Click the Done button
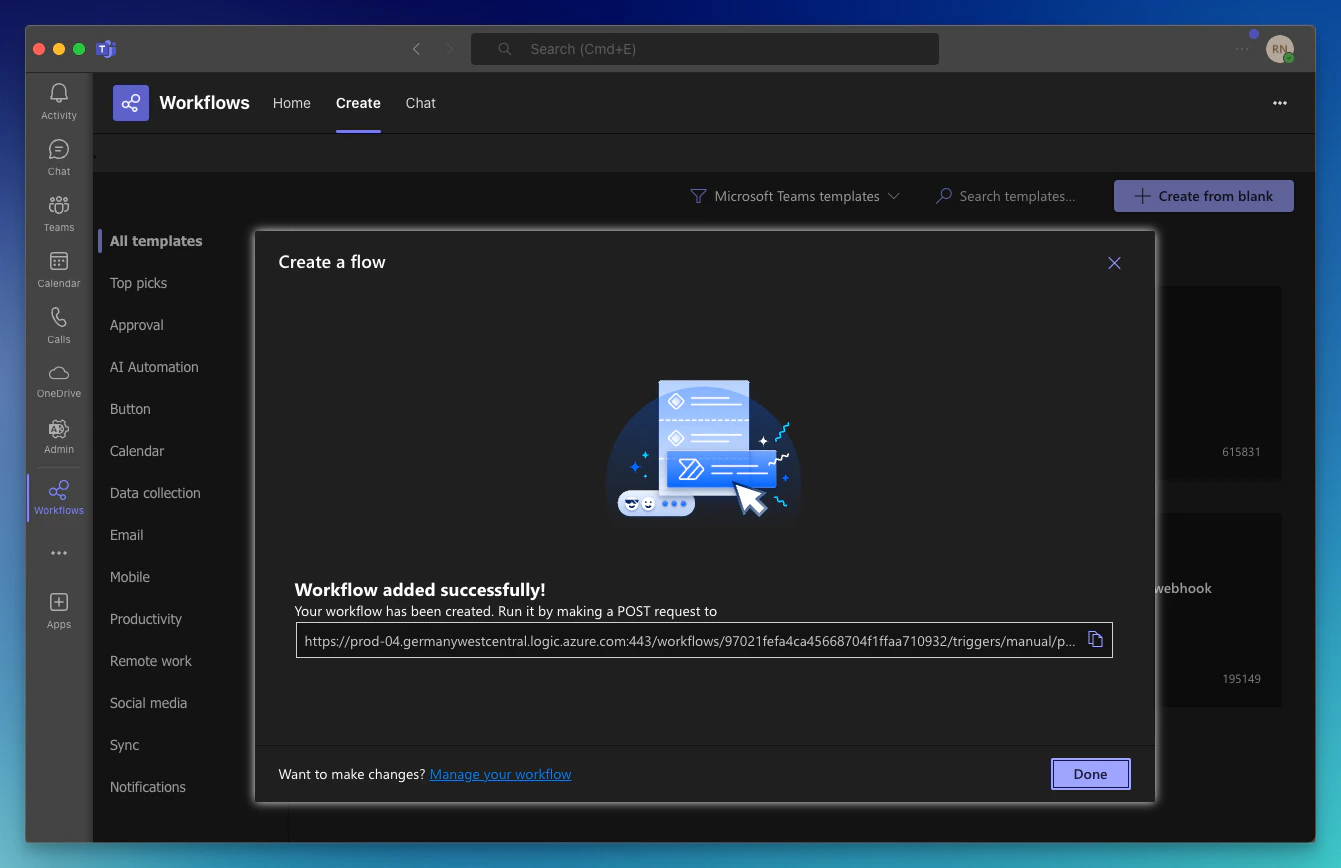This screenshot has width=1341, height=868. pos(1090,773)
